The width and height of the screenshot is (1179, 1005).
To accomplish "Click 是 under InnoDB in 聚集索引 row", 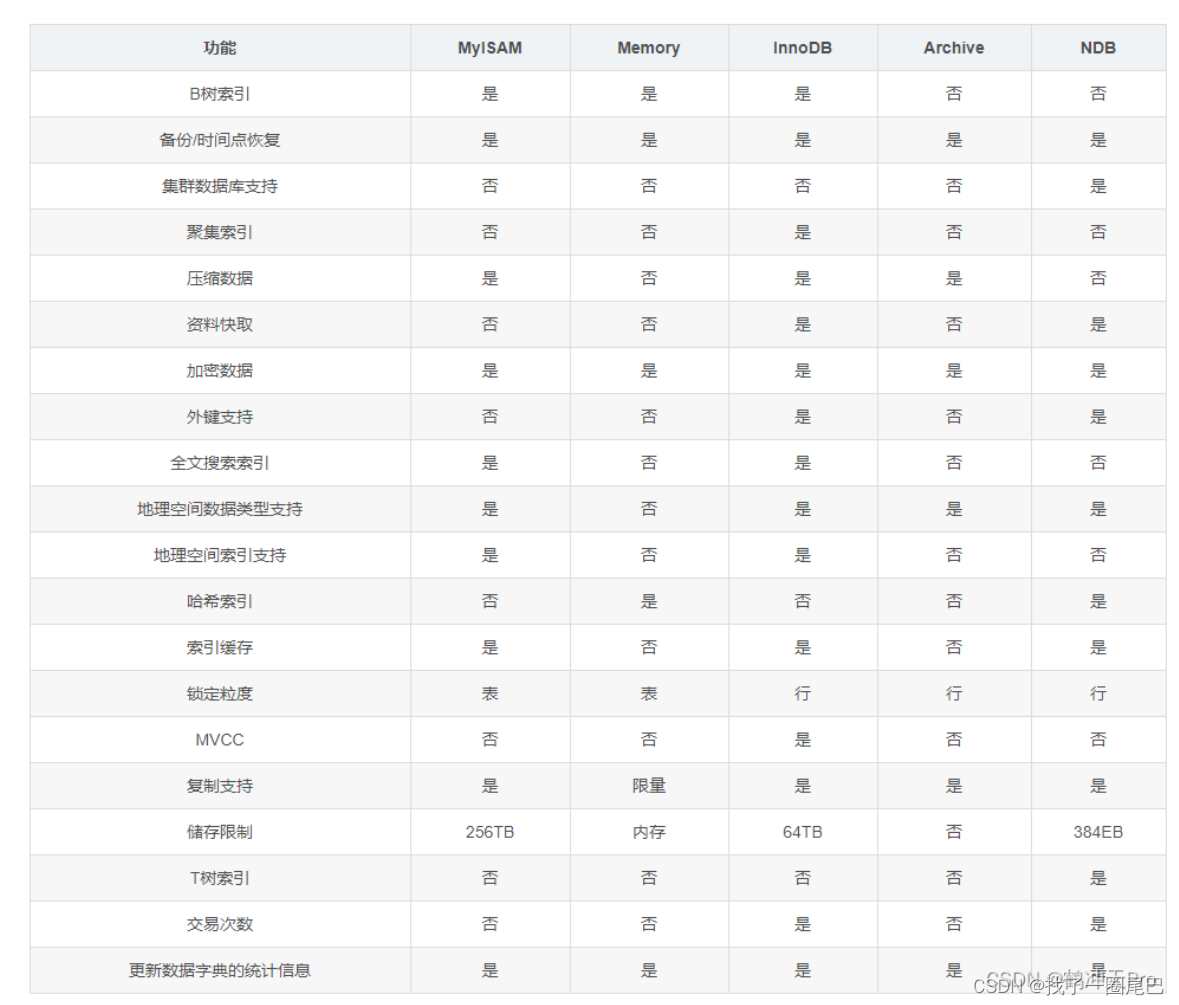I will (x=802, y=232).
